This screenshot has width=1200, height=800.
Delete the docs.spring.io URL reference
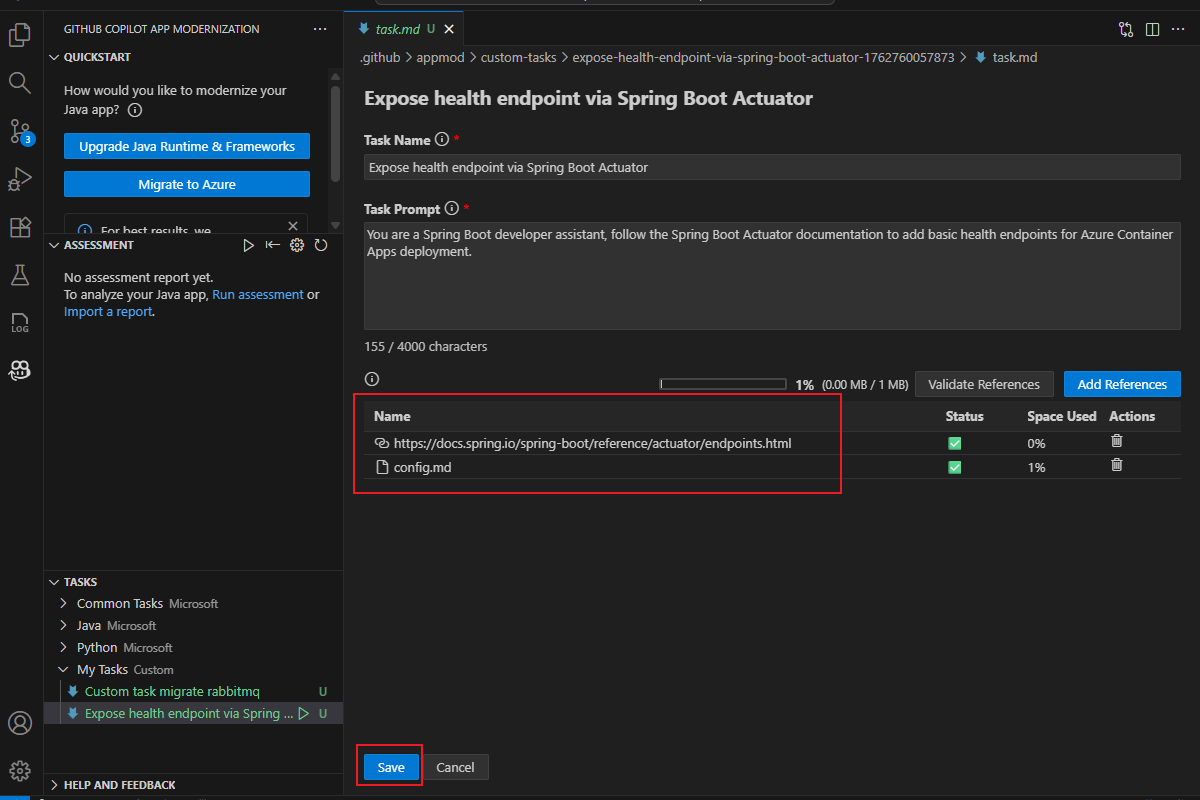[x=1117, y=441]
